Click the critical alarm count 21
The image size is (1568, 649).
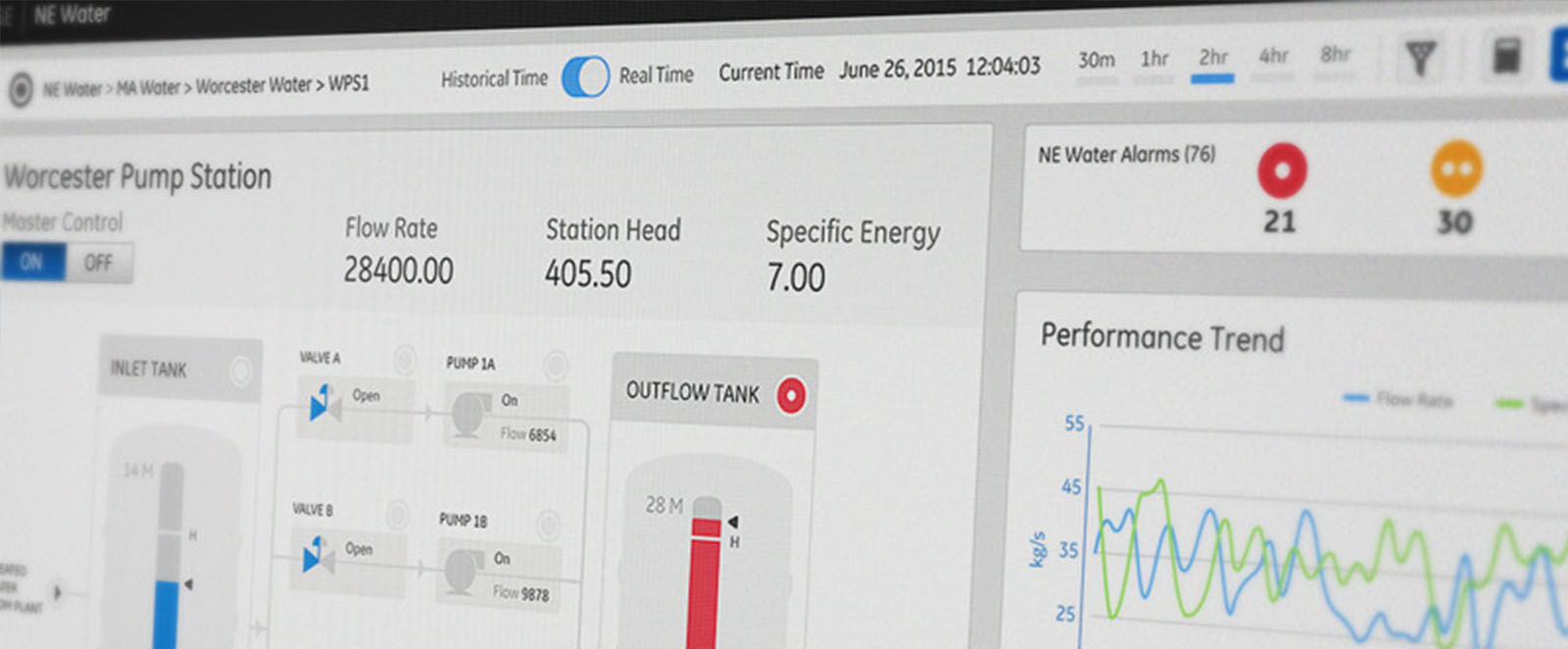coord(1280,222)
